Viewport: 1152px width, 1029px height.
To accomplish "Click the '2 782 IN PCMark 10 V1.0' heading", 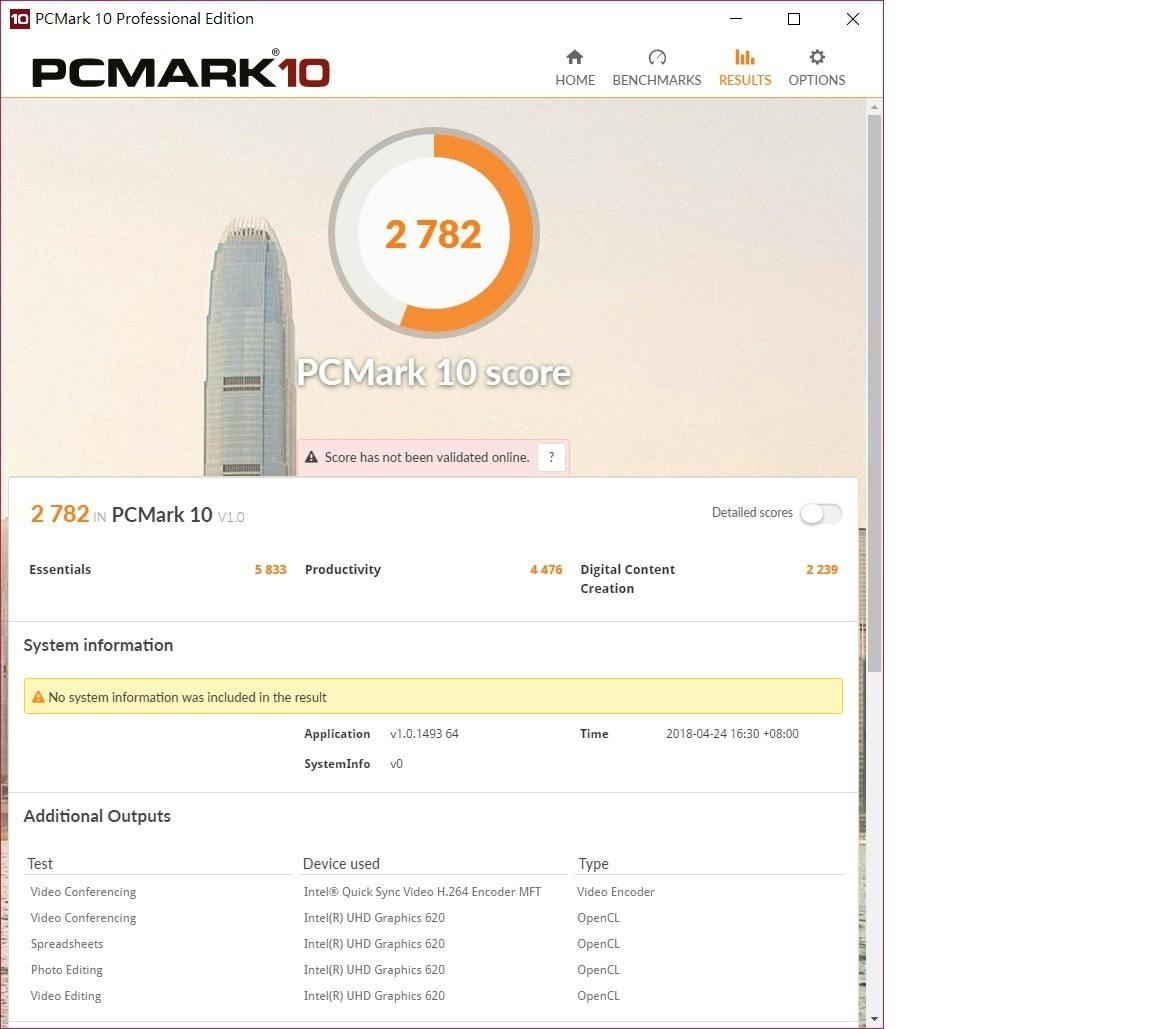I will pos(137,514).
